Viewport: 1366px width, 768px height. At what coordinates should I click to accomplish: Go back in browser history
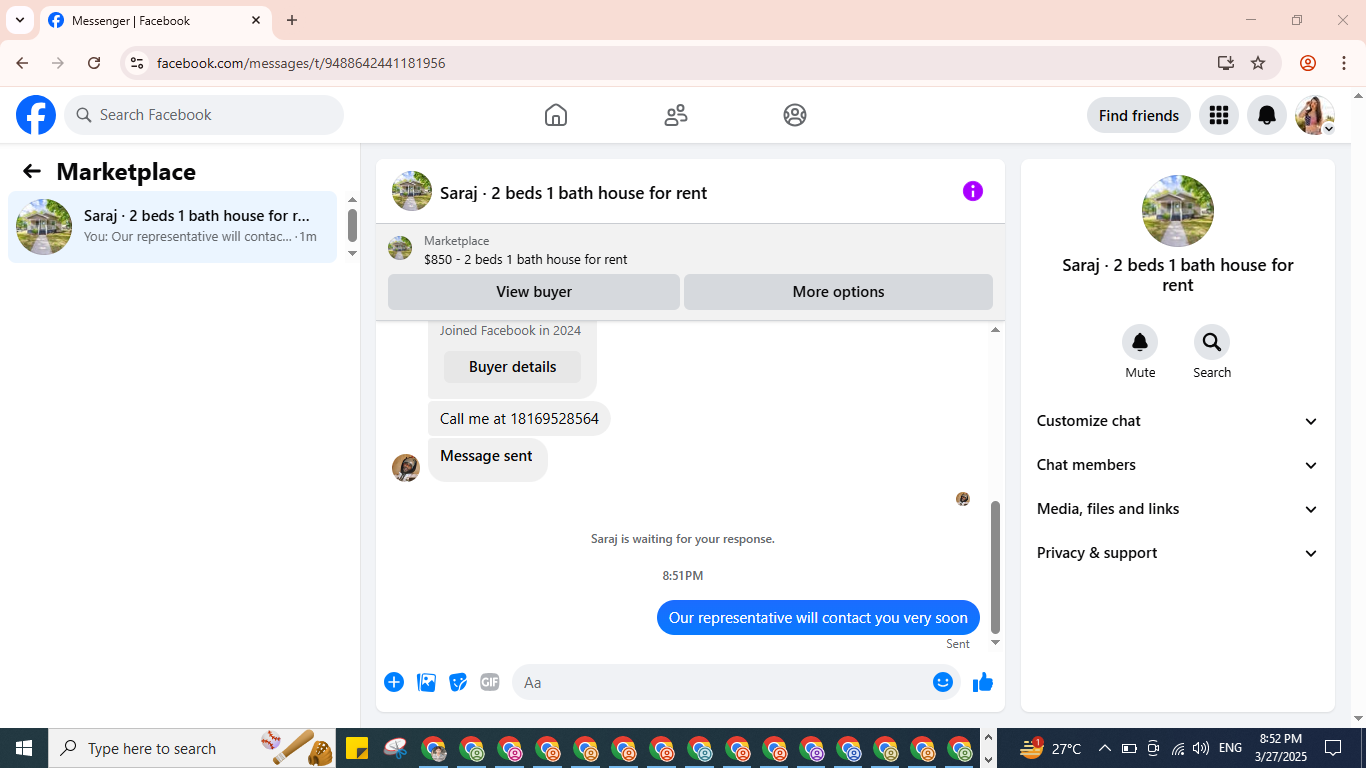click(22, 63)
